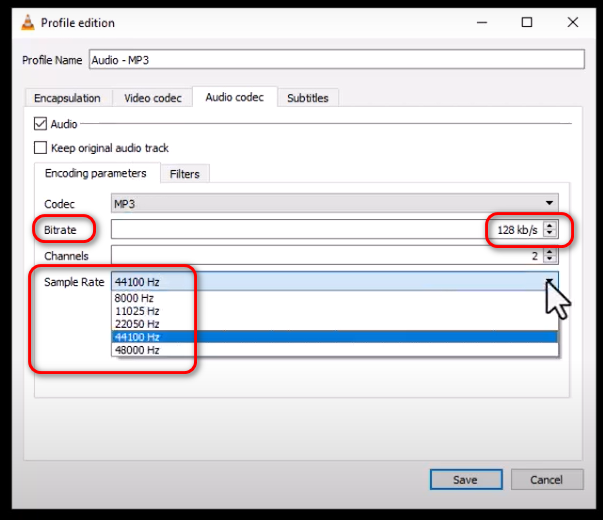Image resolution: width=603 pixels, height=520 pixels.
Task: Open the Filters sub-tab
Action: coord(185,174)
